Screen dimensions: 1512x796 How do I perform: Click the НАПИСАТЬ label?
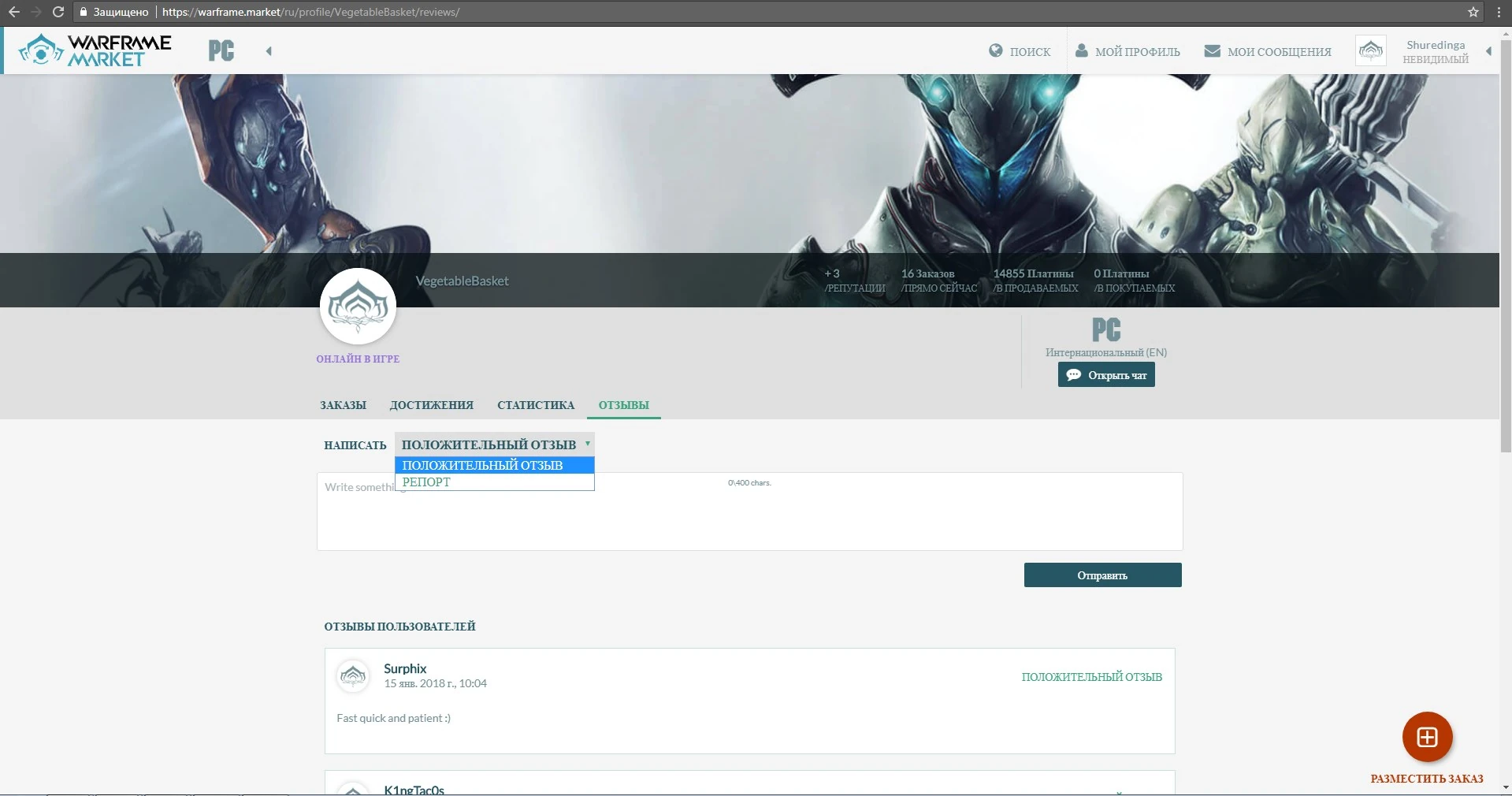[x=355, y=445]
